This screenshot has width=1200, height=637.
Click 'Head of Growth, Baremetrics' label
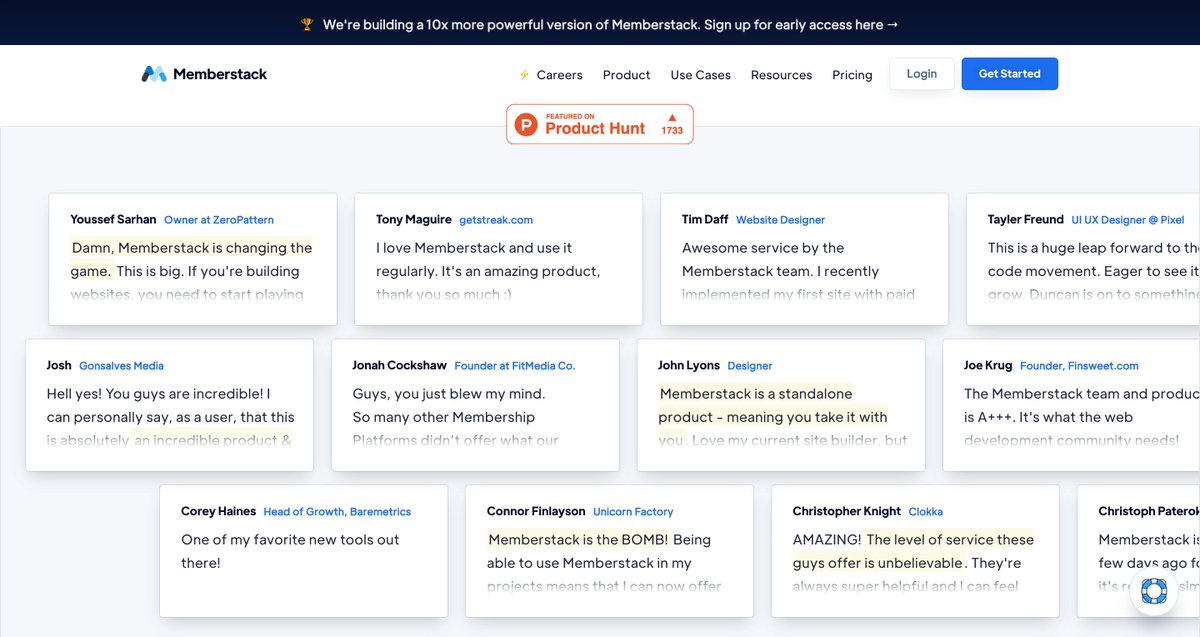tap(337, 512)
